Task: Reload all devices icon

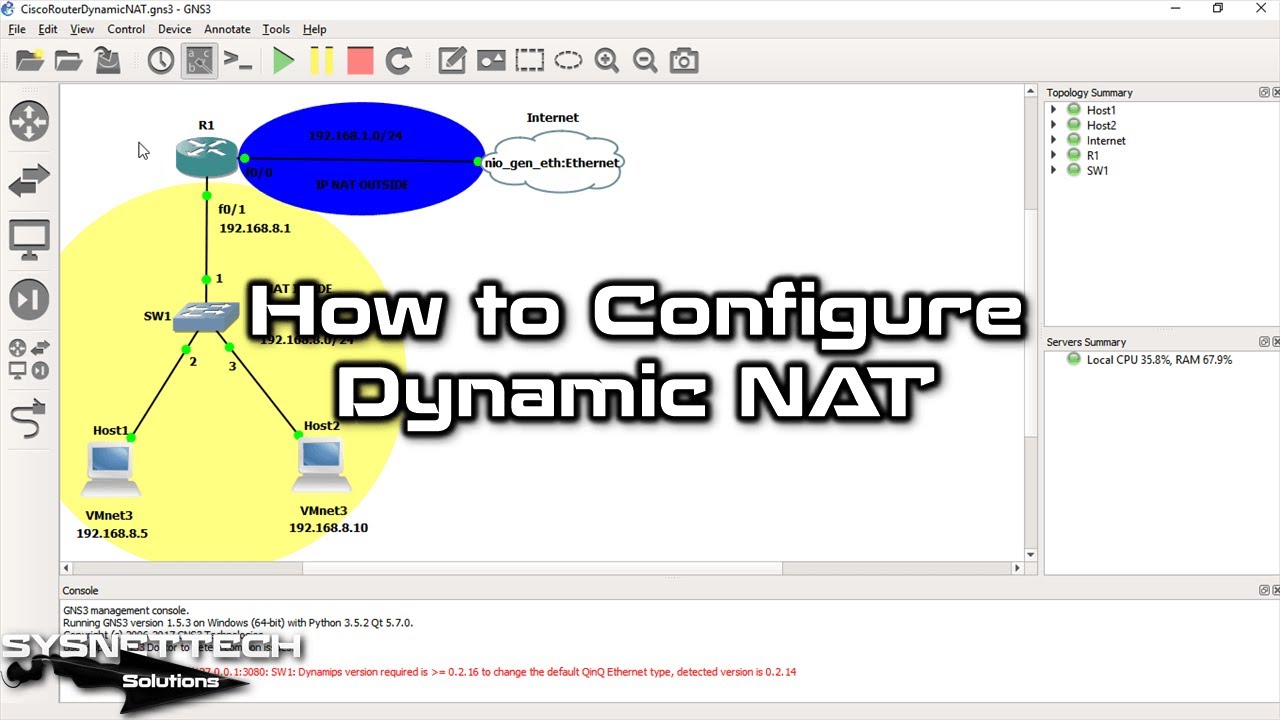Action: (399, 61)
